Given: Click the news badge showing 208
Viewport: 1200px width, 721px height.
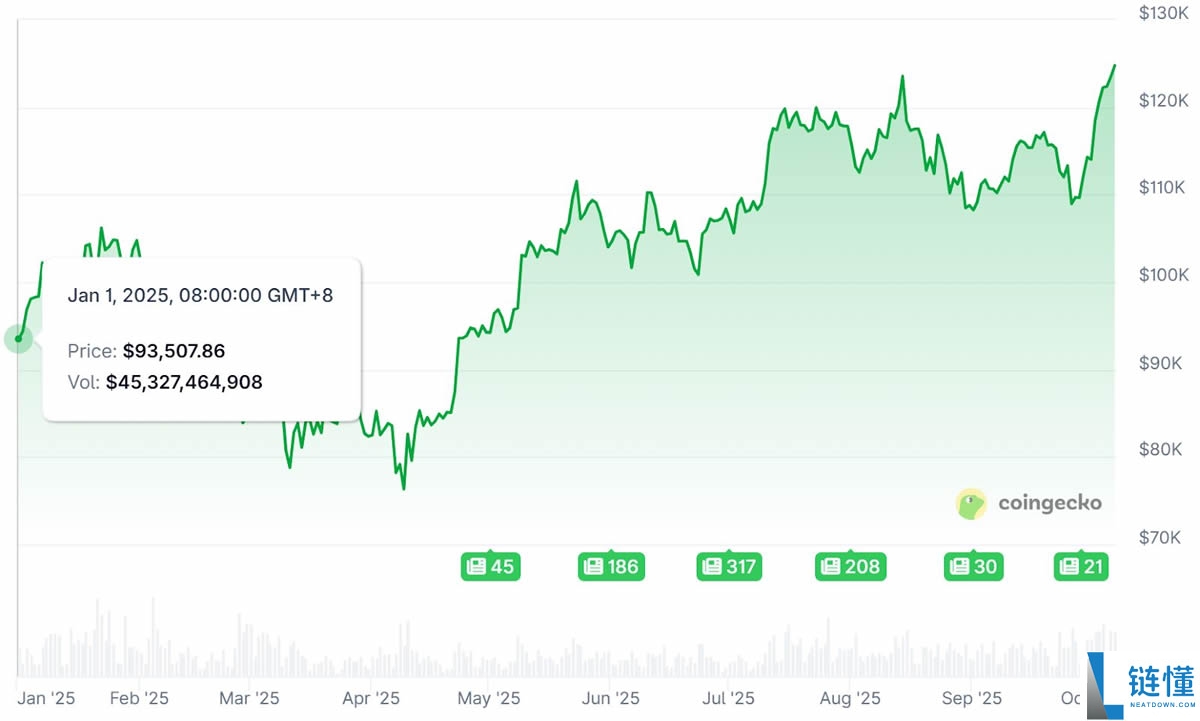Looking at the screenshot, I should [x=849, y=567].
